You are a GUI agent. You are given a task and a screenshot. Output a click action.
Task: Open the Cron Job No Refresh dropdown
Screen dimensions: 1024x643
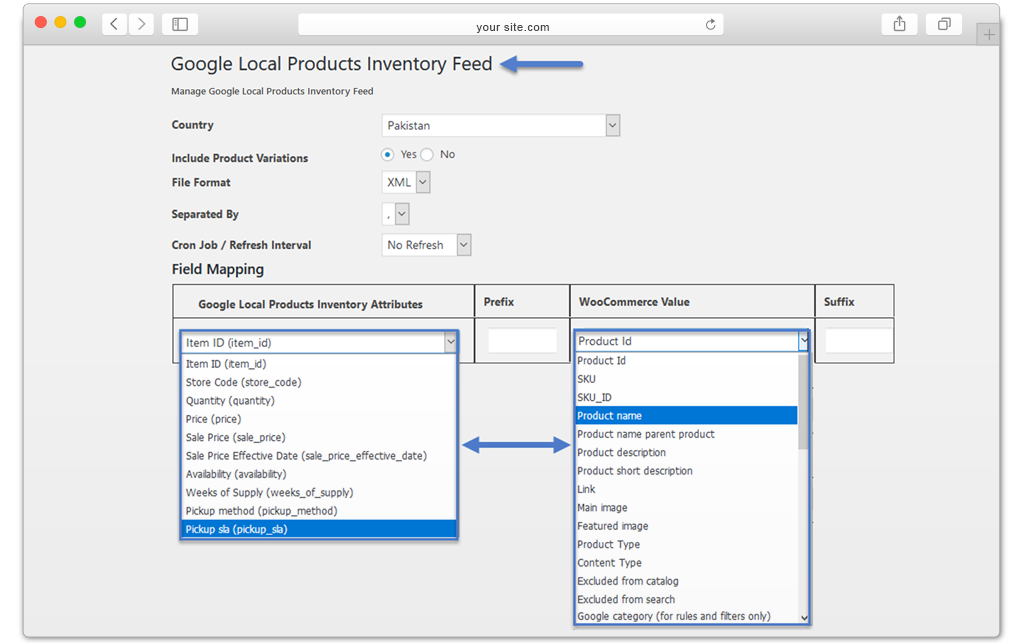[426, 245]
